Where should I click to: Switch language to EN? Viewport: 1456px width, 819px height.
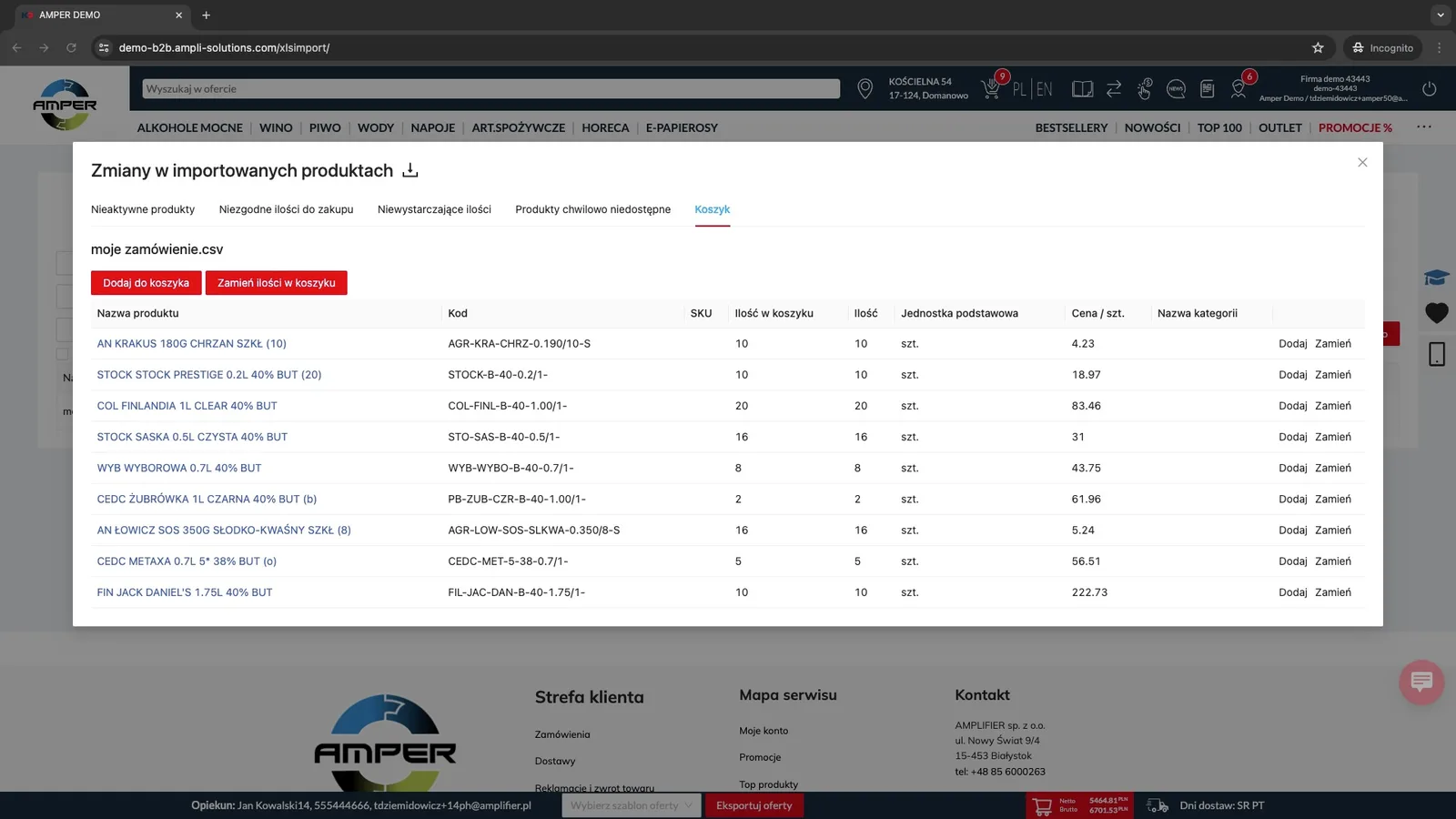[x=1045, y=89]
